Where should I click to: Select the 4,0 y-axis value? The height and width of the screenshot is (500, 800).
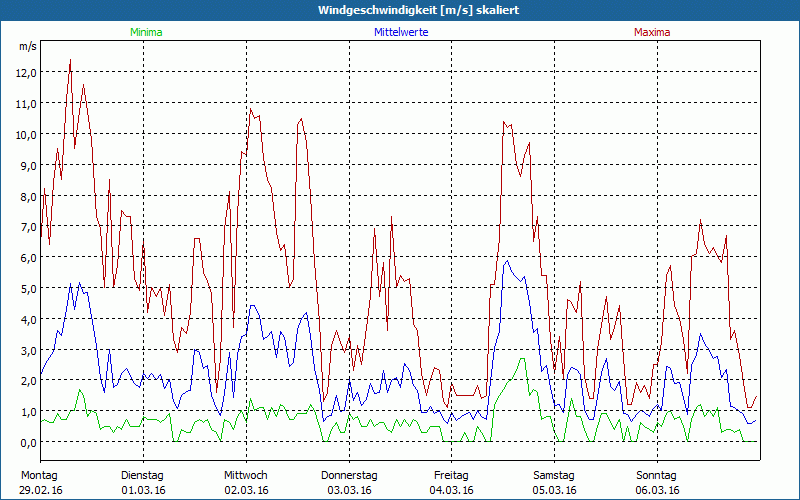pos(28,319)
